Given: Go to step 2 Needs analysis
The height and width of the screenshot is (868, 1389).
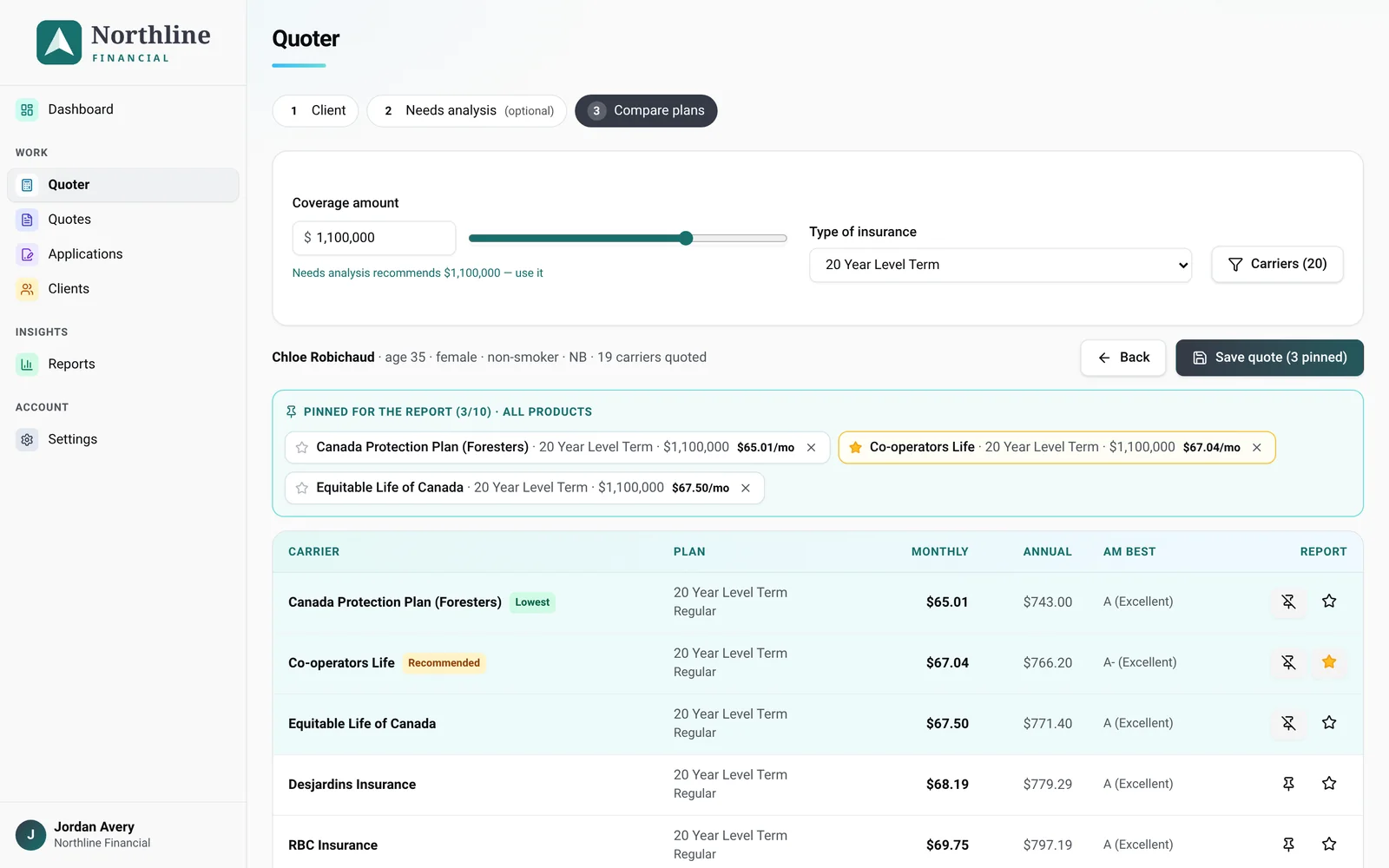Looking at the screenshot, I should click(x=467, y=111).
